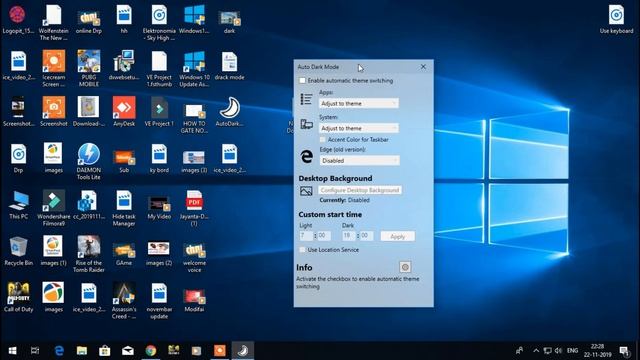This screenshot has height=360, width=640.
Task: Click the System devices icon
Action: point(306,124)
